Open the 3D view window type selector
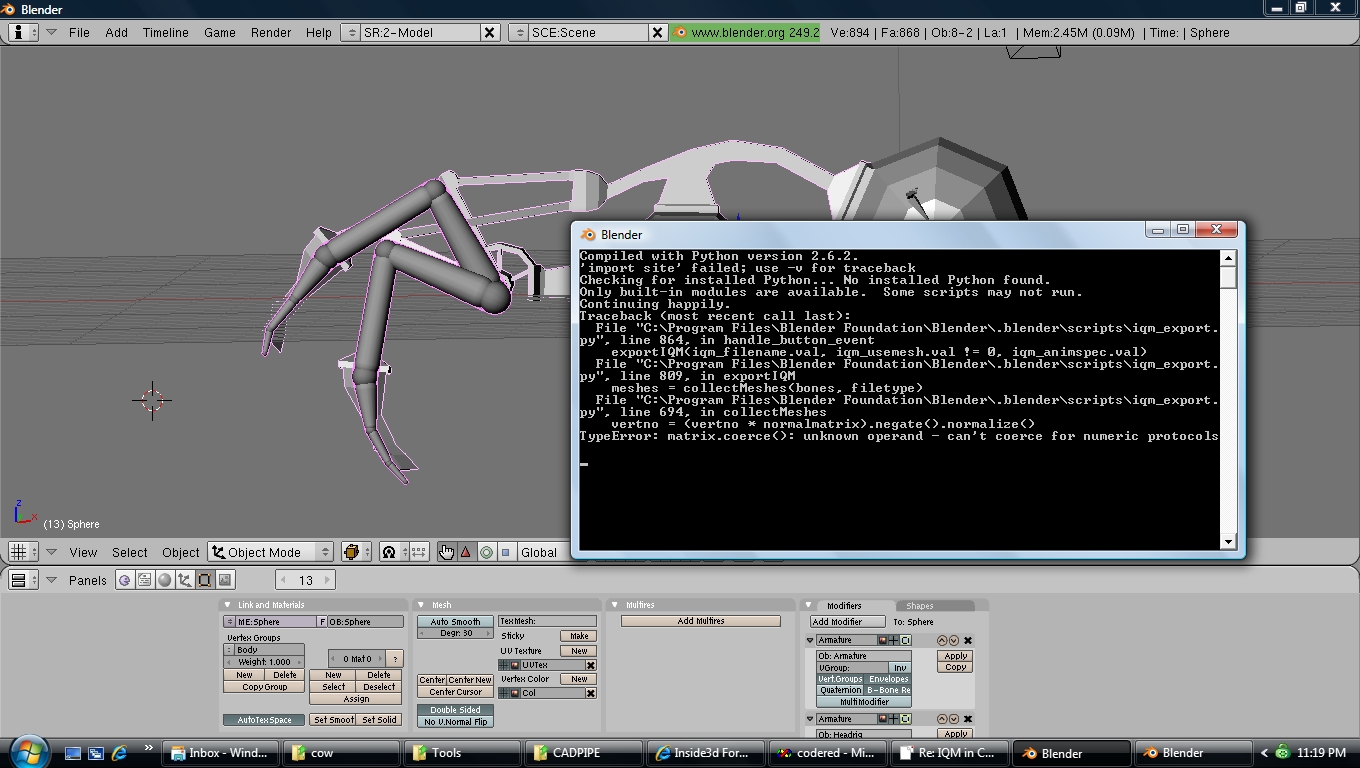The image size is (1360, 768). 23,552
